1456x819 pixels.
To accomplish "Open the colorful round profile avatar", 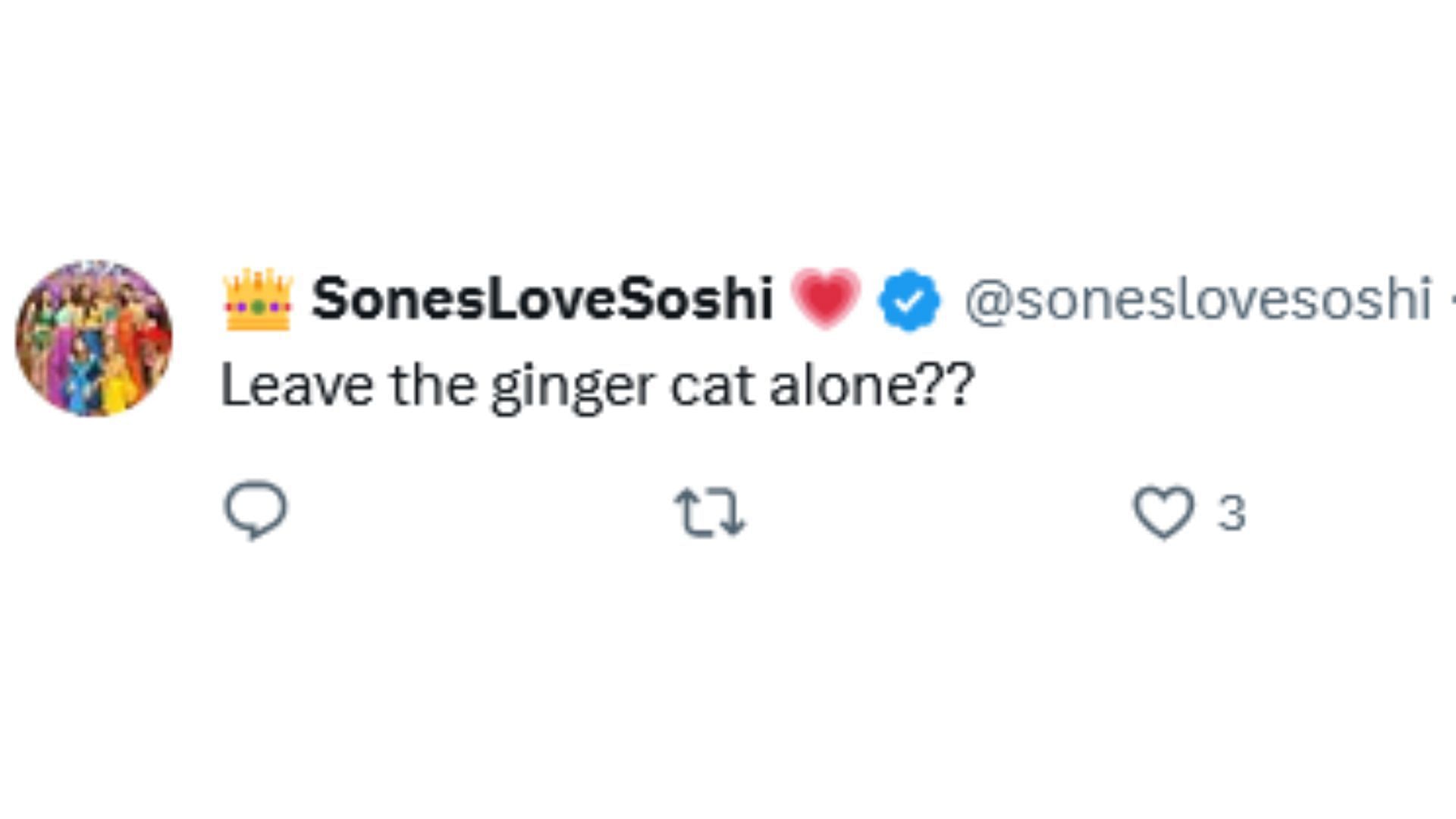I will point(94,338).
